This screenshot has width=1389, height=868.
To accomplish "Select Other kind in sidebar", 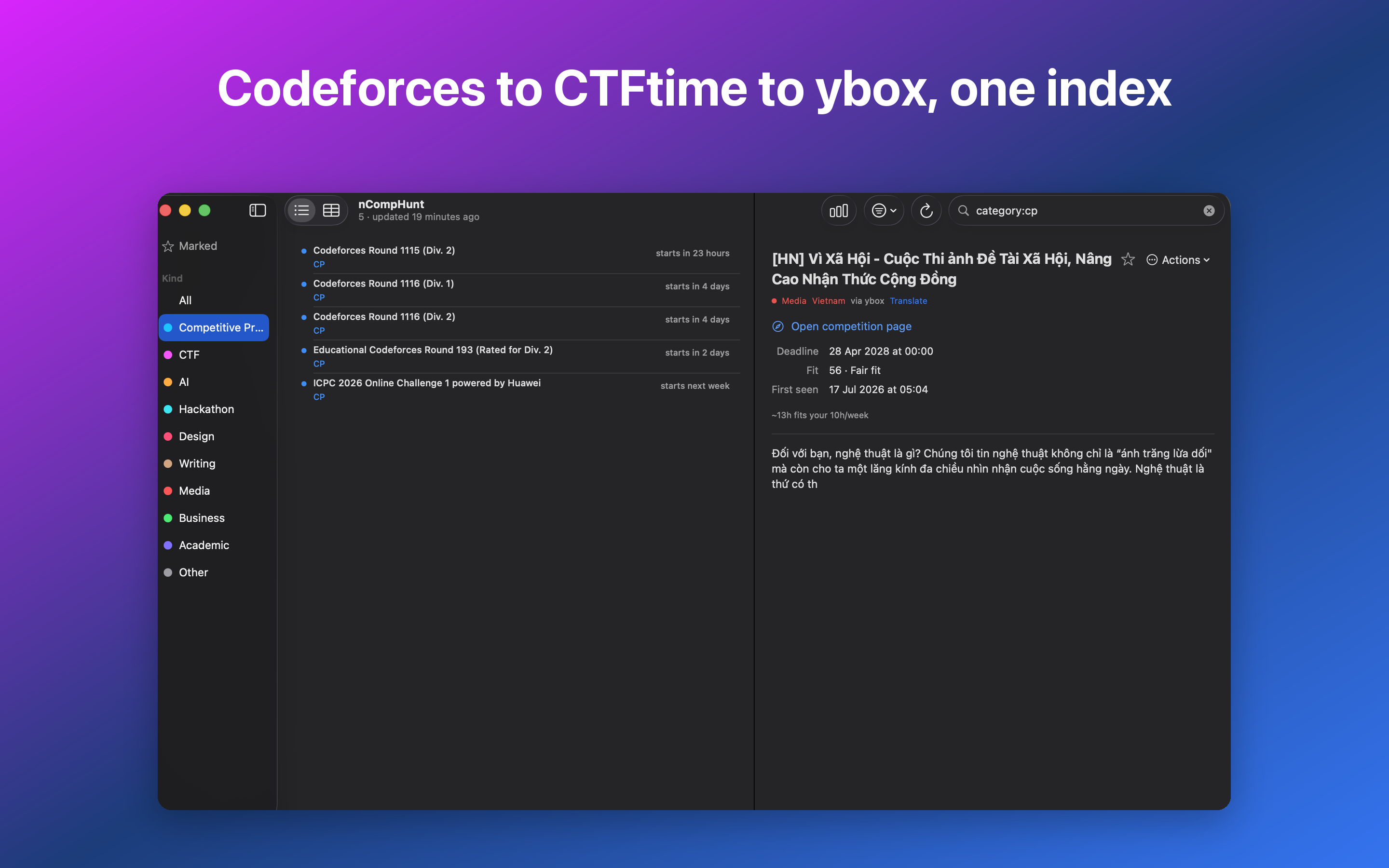I will [214, 572].
